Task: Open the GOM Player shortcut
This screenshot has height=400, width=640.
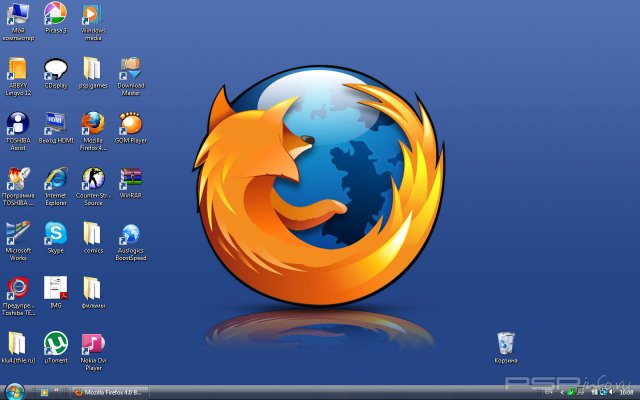Action: pyautogui.click(x=131, y=124)
